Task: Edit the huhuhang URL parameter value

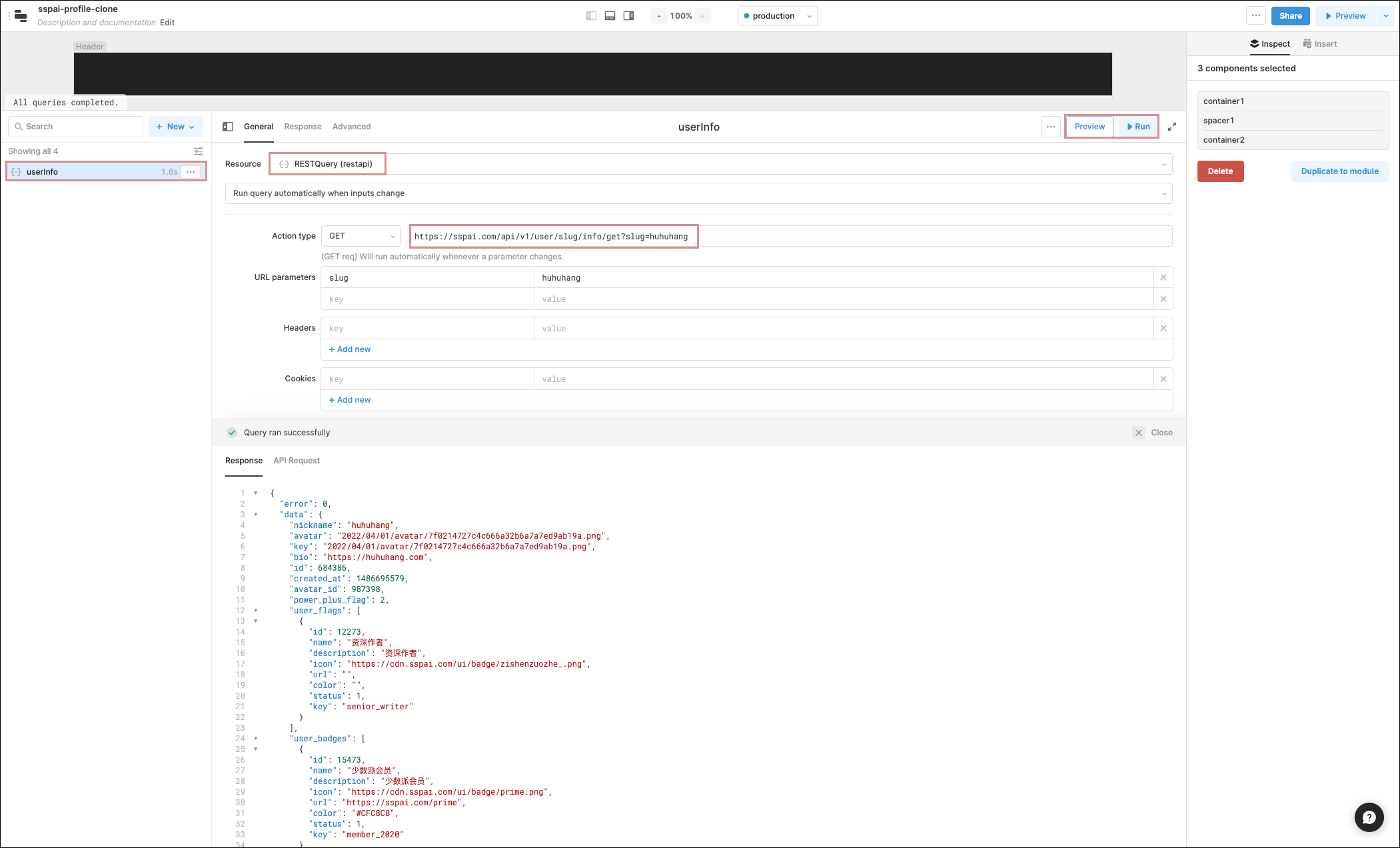Action: [844, 277]
